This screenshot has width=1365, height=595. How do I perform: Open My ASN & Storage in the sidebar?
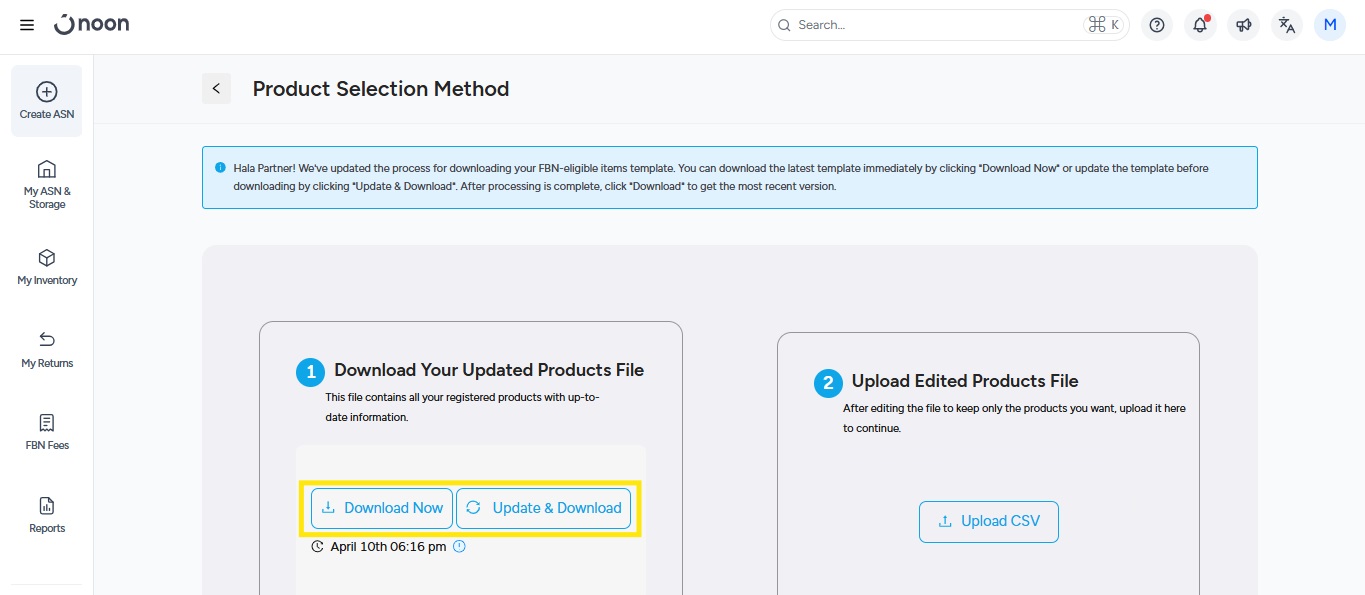tap(47, 183)
